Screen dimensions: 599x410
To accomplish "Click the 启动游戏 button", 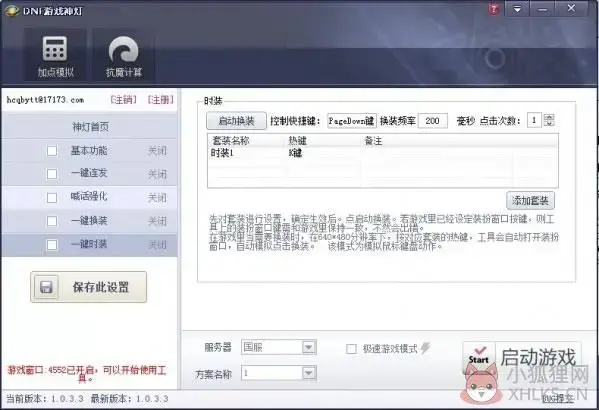I will 521,358.
